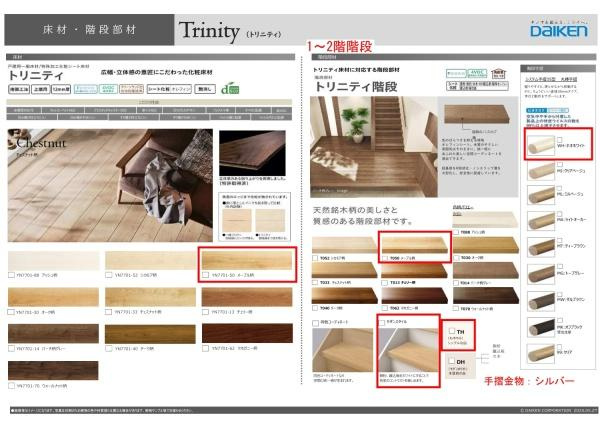This screenshot has height=423, width=600.
Task: Check the MA ライトオーカー handrail box
Action: 559,214
